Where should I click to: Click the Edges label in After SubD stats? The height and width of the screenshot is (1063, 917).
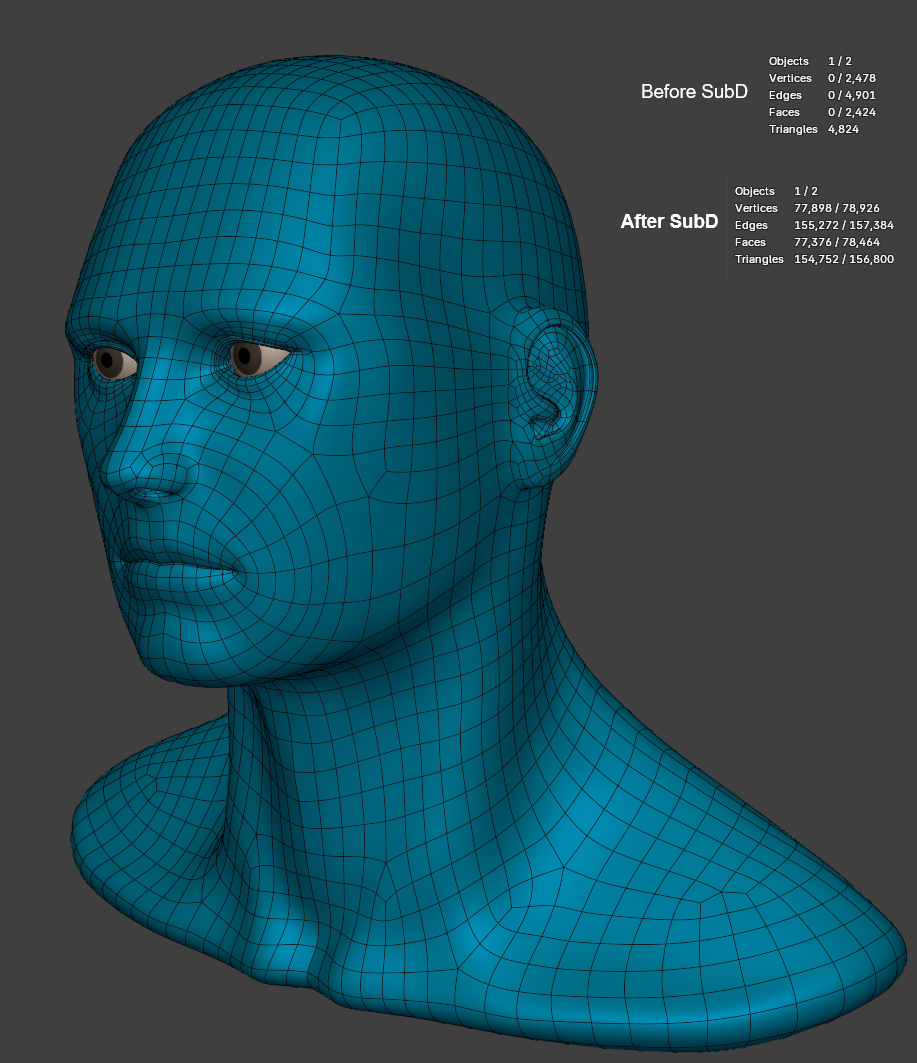(751, 225)
